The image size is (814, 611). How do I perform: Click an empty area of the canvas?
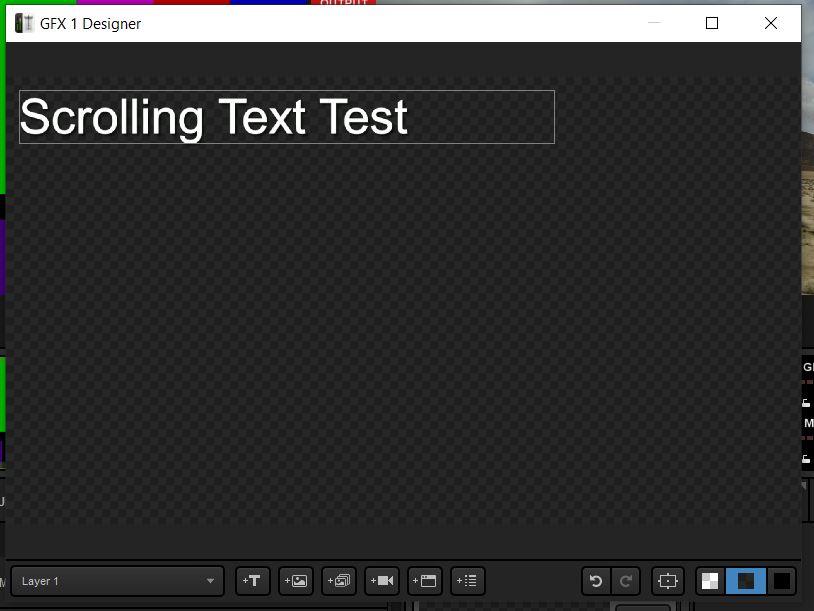click(x=400, y=350)
